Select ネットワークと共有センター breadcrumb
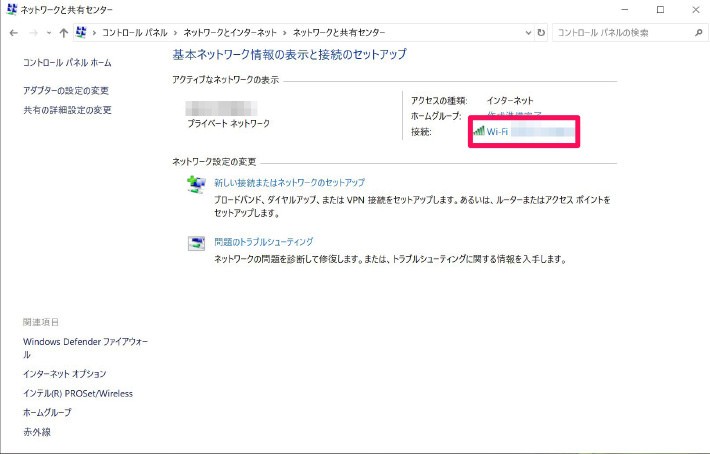 [339, 33]
